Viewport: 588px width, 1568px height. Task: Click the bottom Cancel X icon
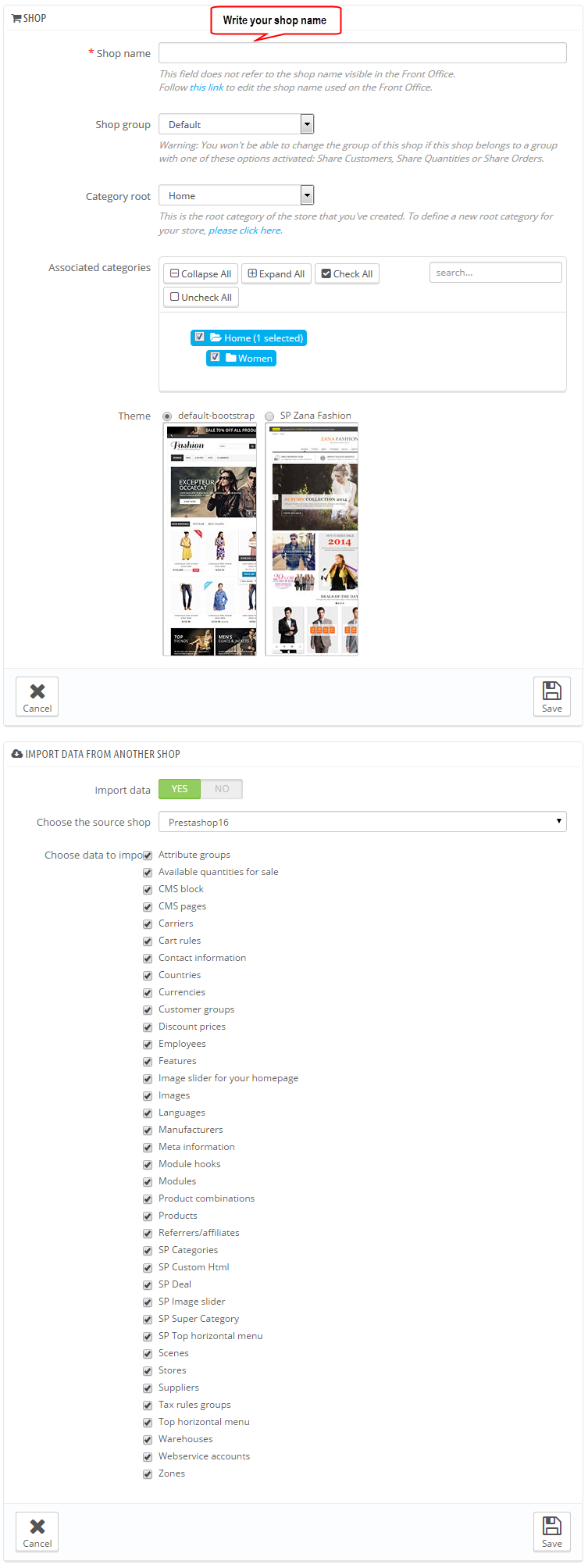click(x=37, y=1526)
